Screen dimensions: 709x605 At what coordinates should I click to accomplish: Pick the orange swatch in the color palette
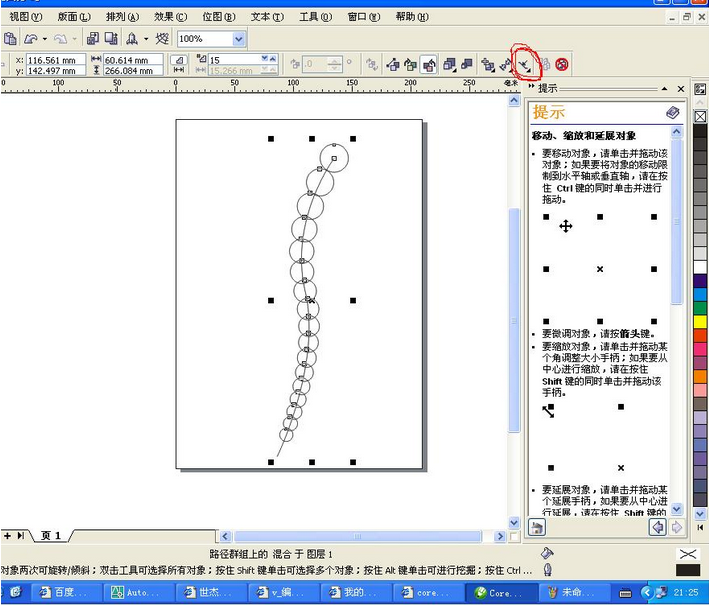click(x=700, y=376)
